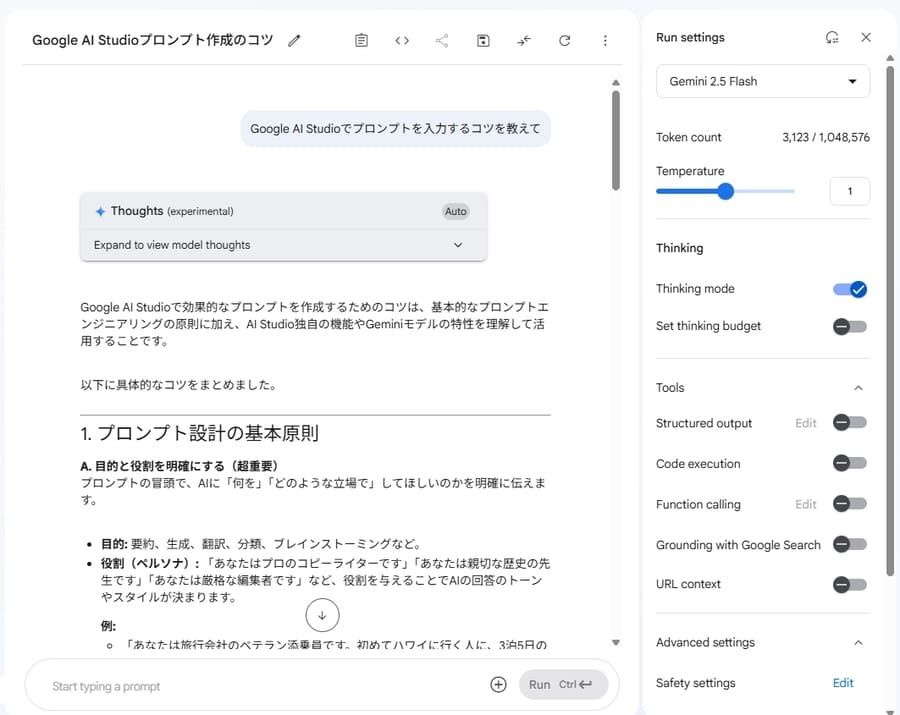This screenshot has width=900, height=715.
Task: Close the Run settings panel
Action: coord(866,37)
